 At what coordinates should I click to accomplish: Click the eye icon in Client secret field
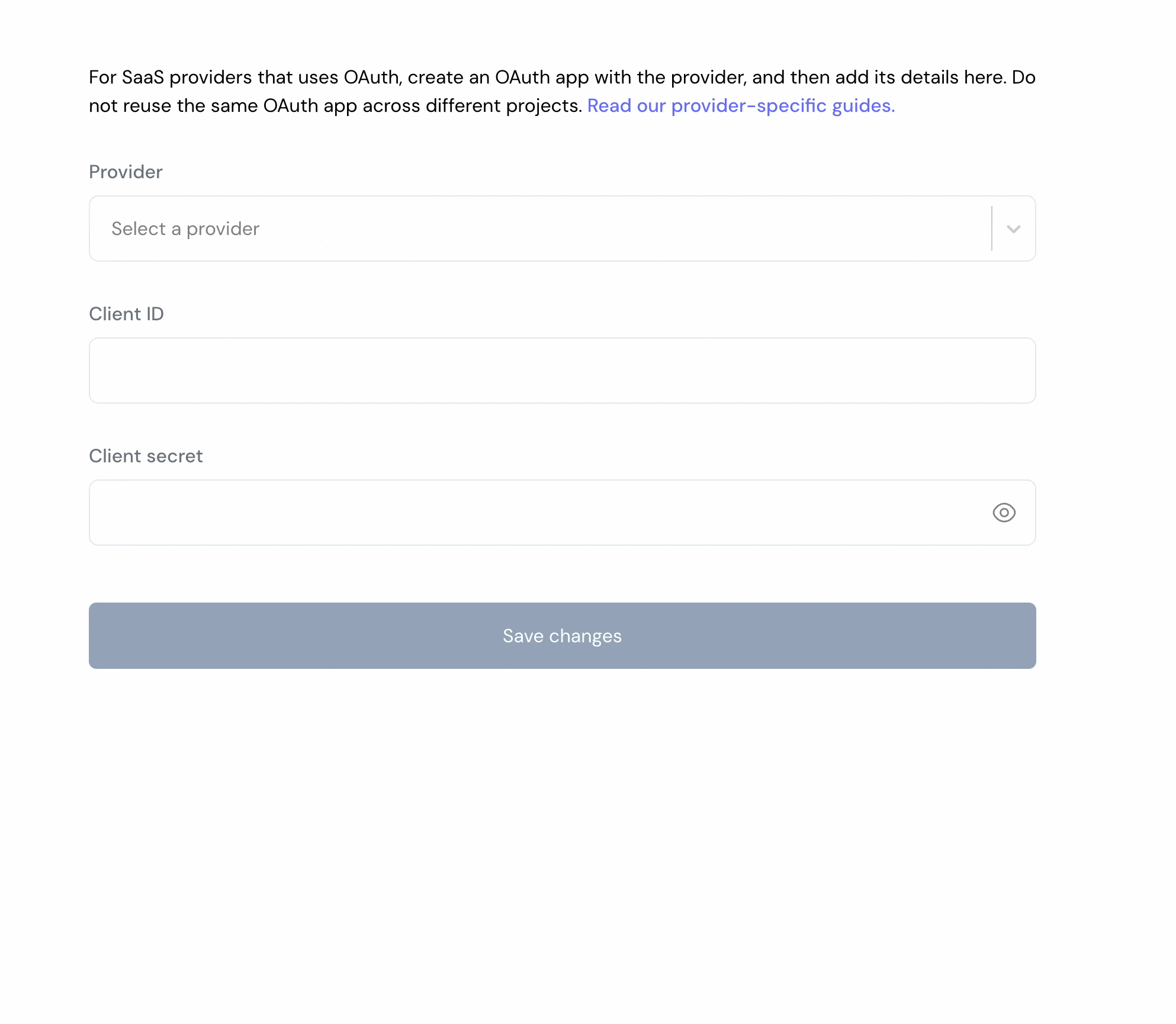[1004, 513]
